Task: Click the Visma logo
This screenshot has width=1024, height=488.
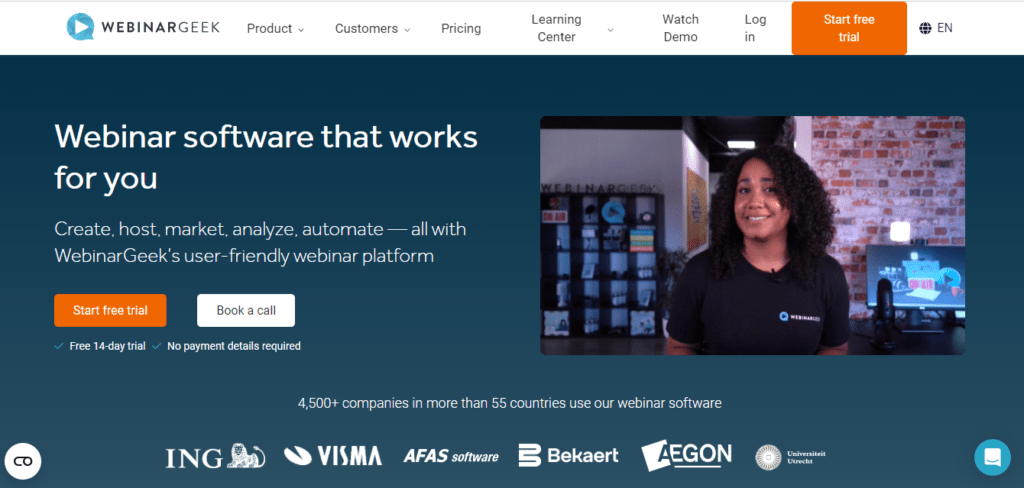Action: (x=333, y=455)
